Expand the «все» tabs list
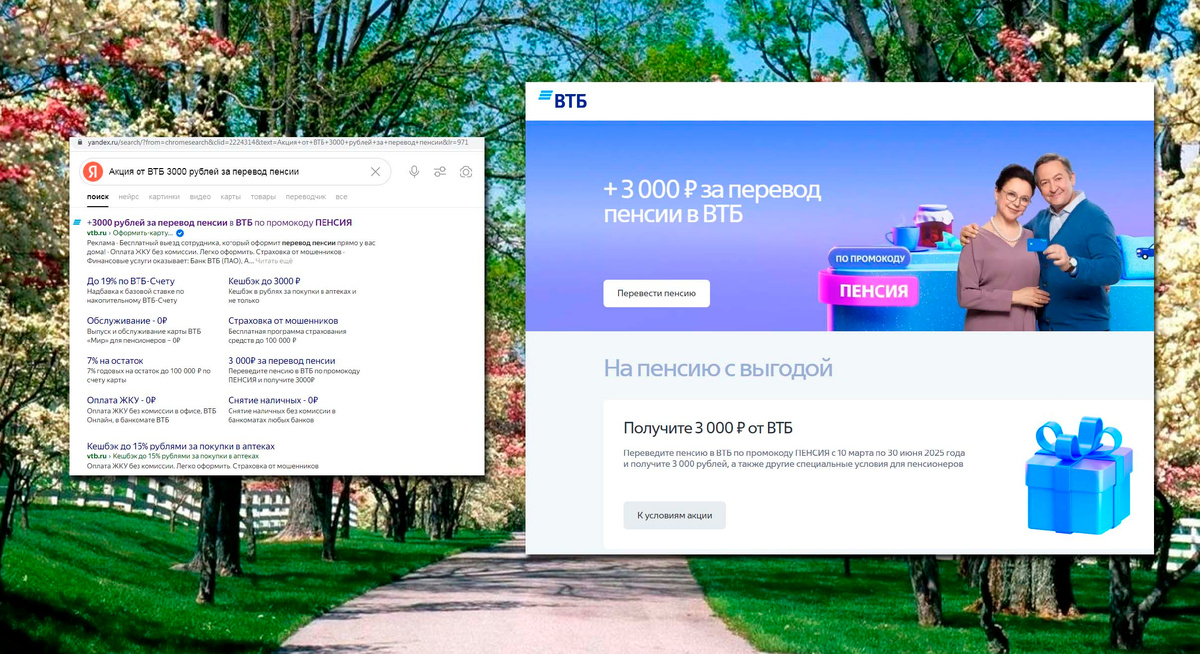The height and width of the screenshot is (654, 1200). click(x=341, y=197)
